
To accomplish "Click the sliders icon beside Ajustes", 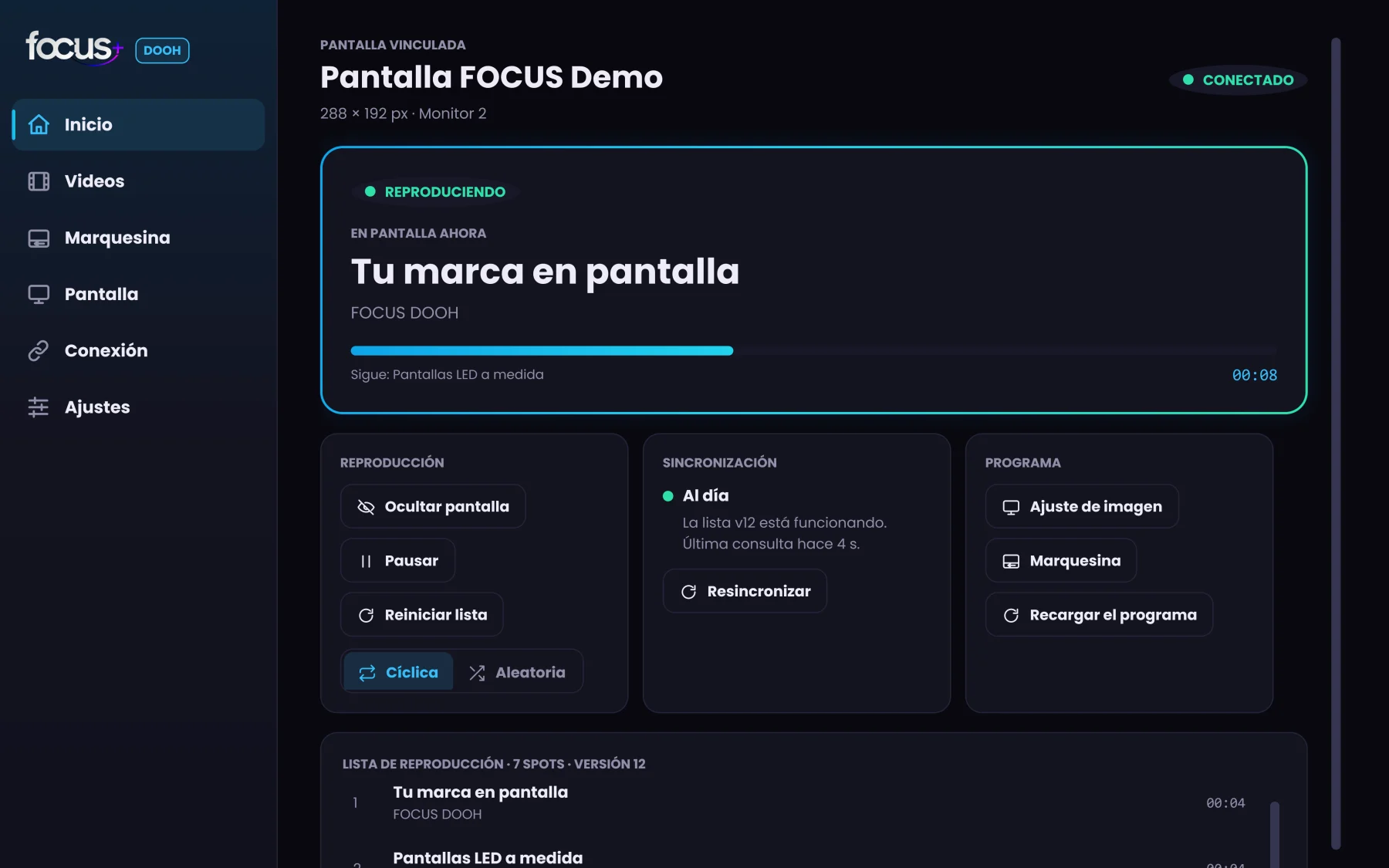I will (39, 407).
